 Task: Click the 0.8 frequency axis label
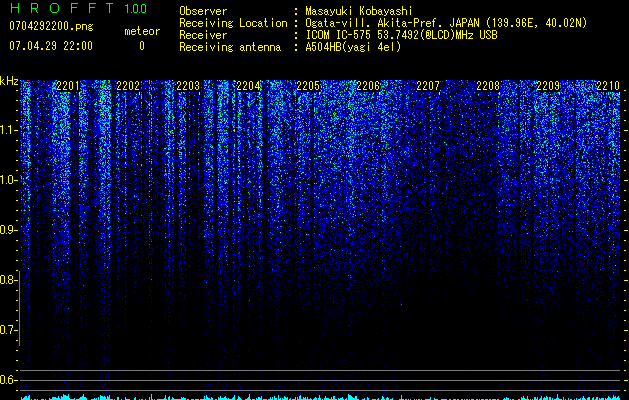(7, 280)
